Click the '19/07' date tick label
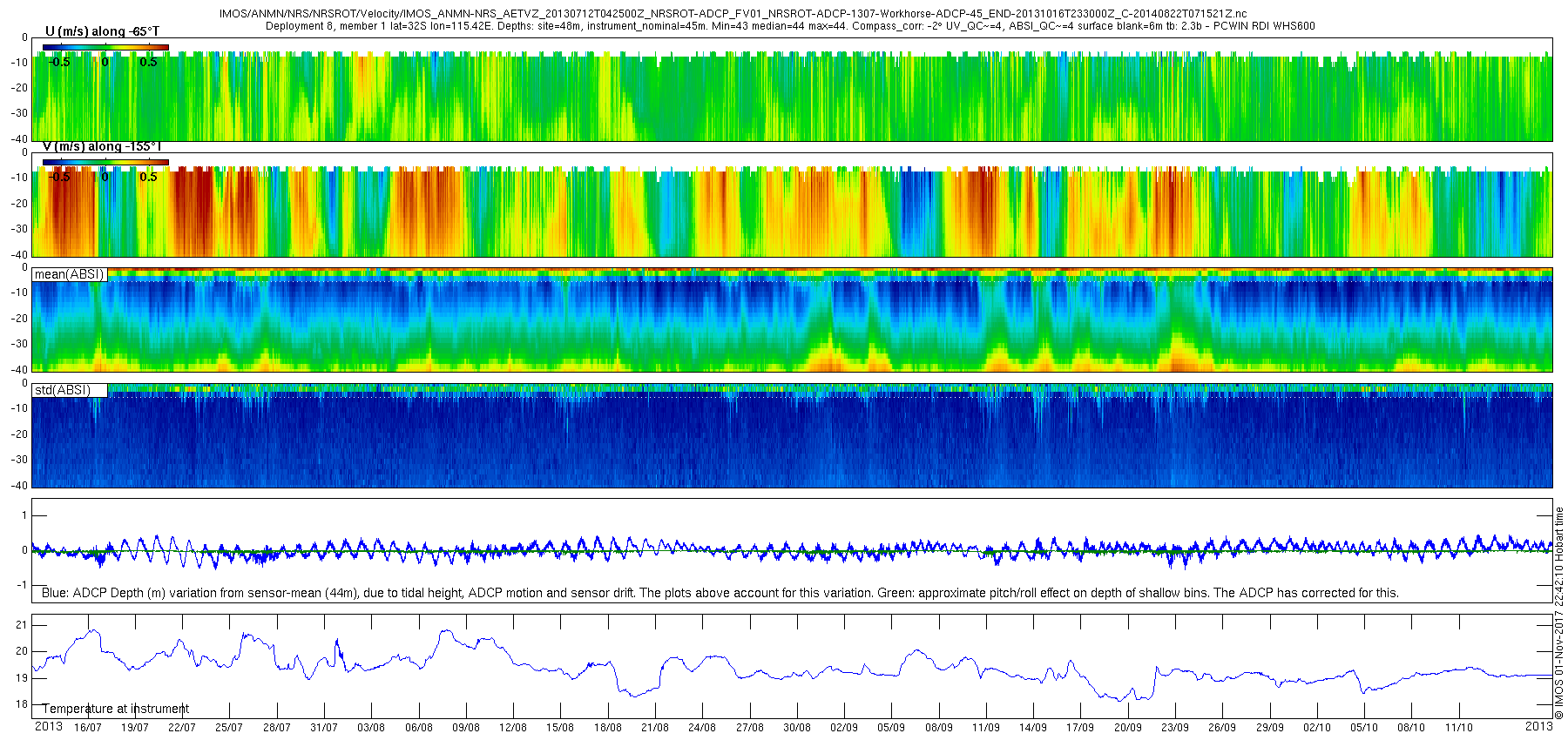 point(134,728)
